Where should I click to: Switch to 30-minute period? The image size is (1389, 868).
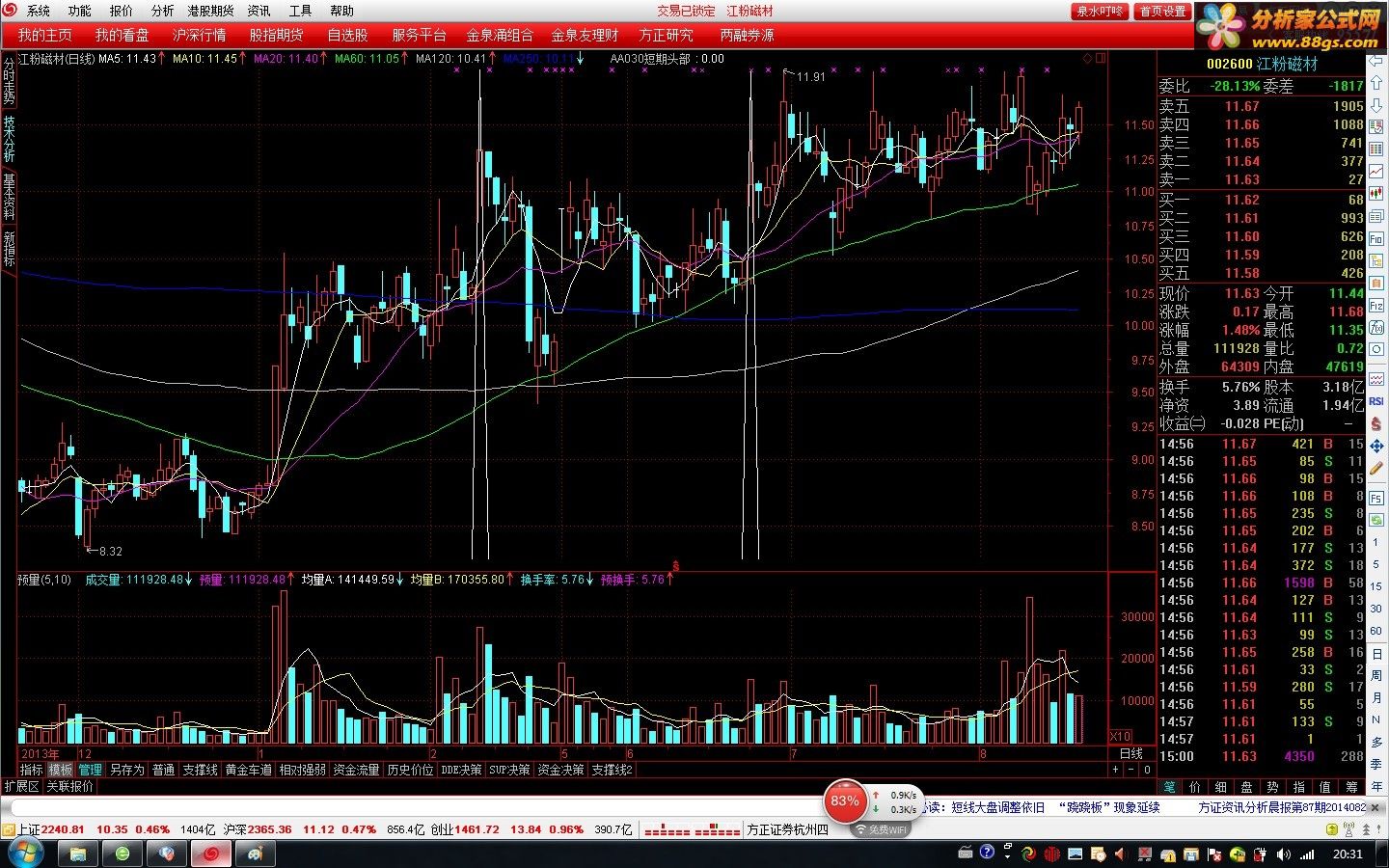coord(1376,609)
